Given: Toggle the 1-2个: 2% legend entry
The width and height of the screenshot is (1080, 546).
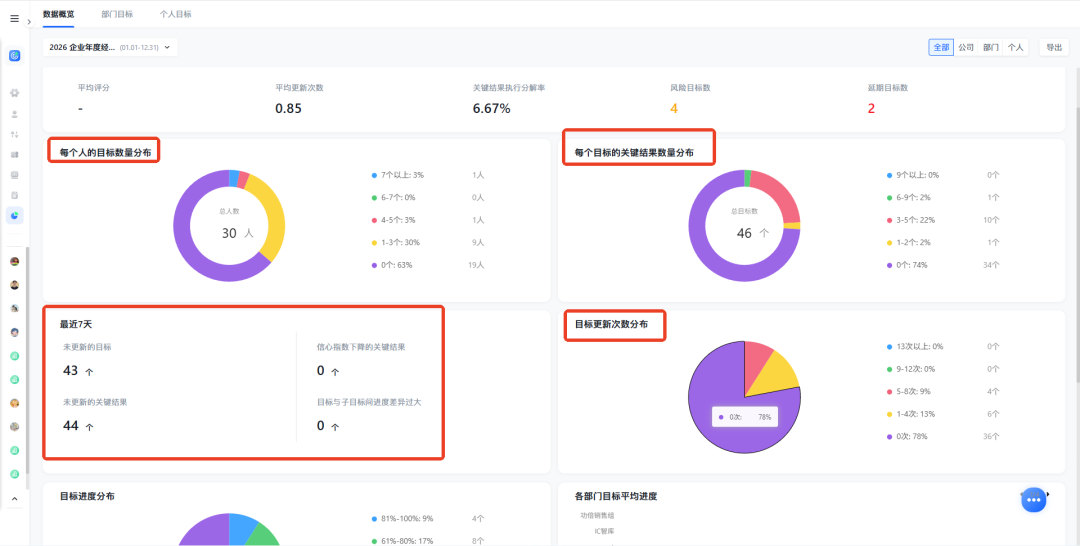Looking at the screenshot, I should click(x=909, y=242).
